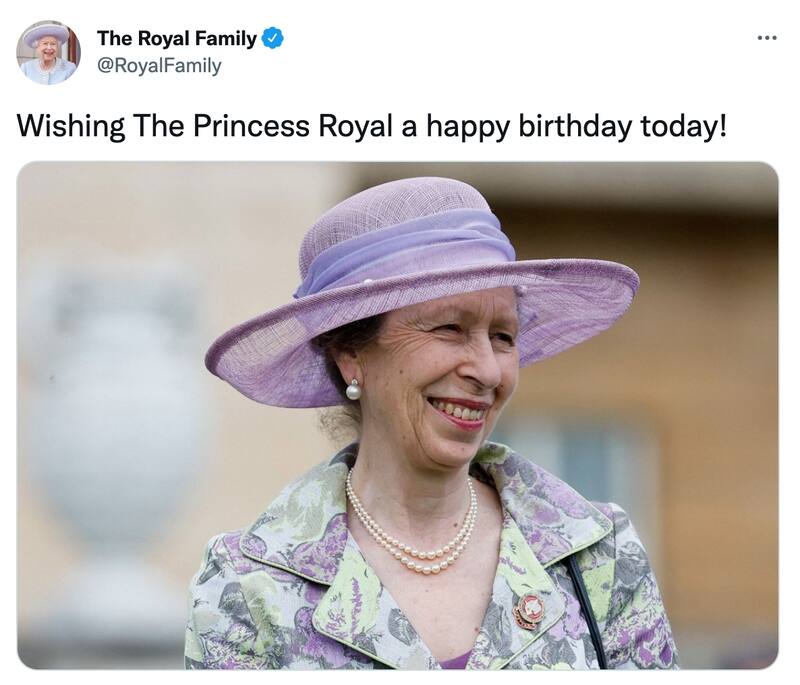The image size is (800, 685).
Task: Click the blue verified badge
Action: (272, 39)
